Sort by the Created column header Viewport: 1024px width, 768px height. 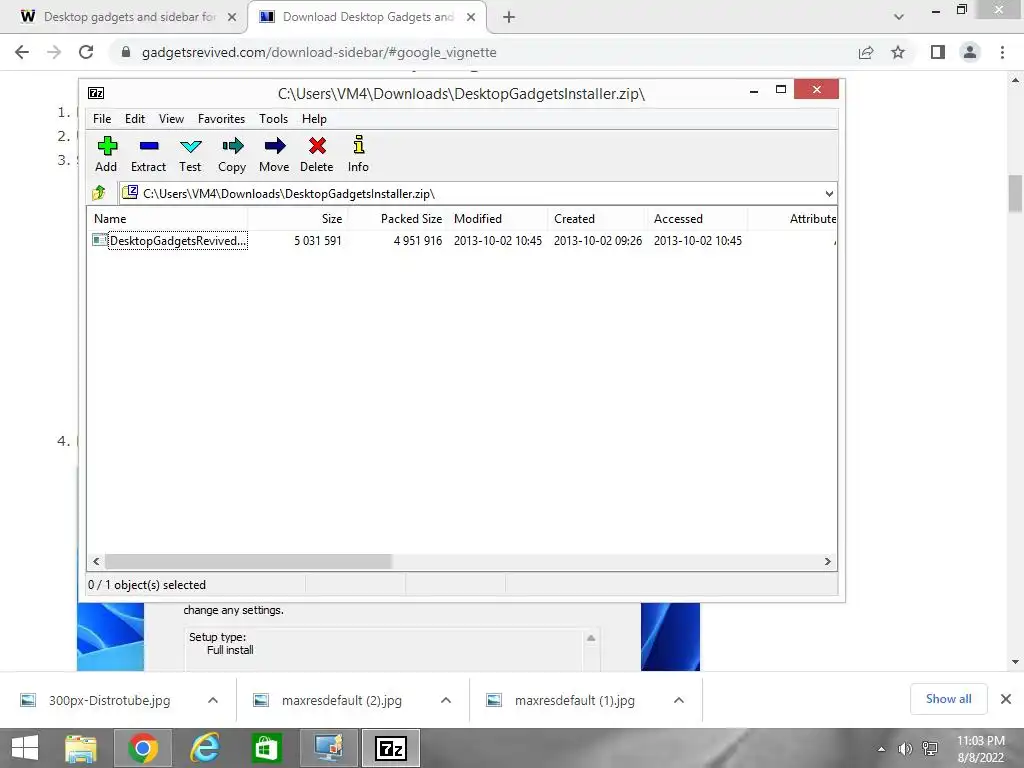point(598,219)
